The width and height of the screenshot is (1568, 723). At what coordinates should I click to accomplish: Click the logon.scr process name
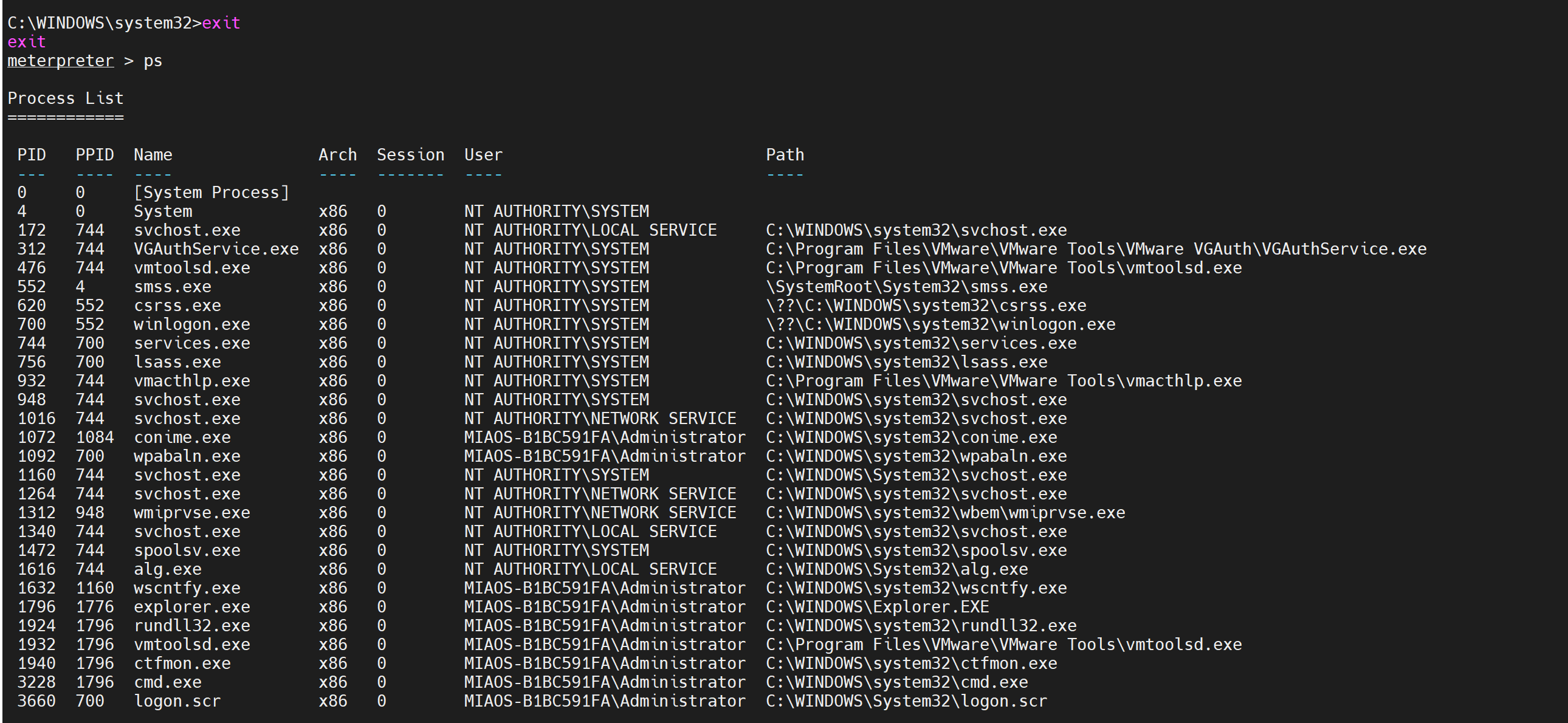point(177,701)
